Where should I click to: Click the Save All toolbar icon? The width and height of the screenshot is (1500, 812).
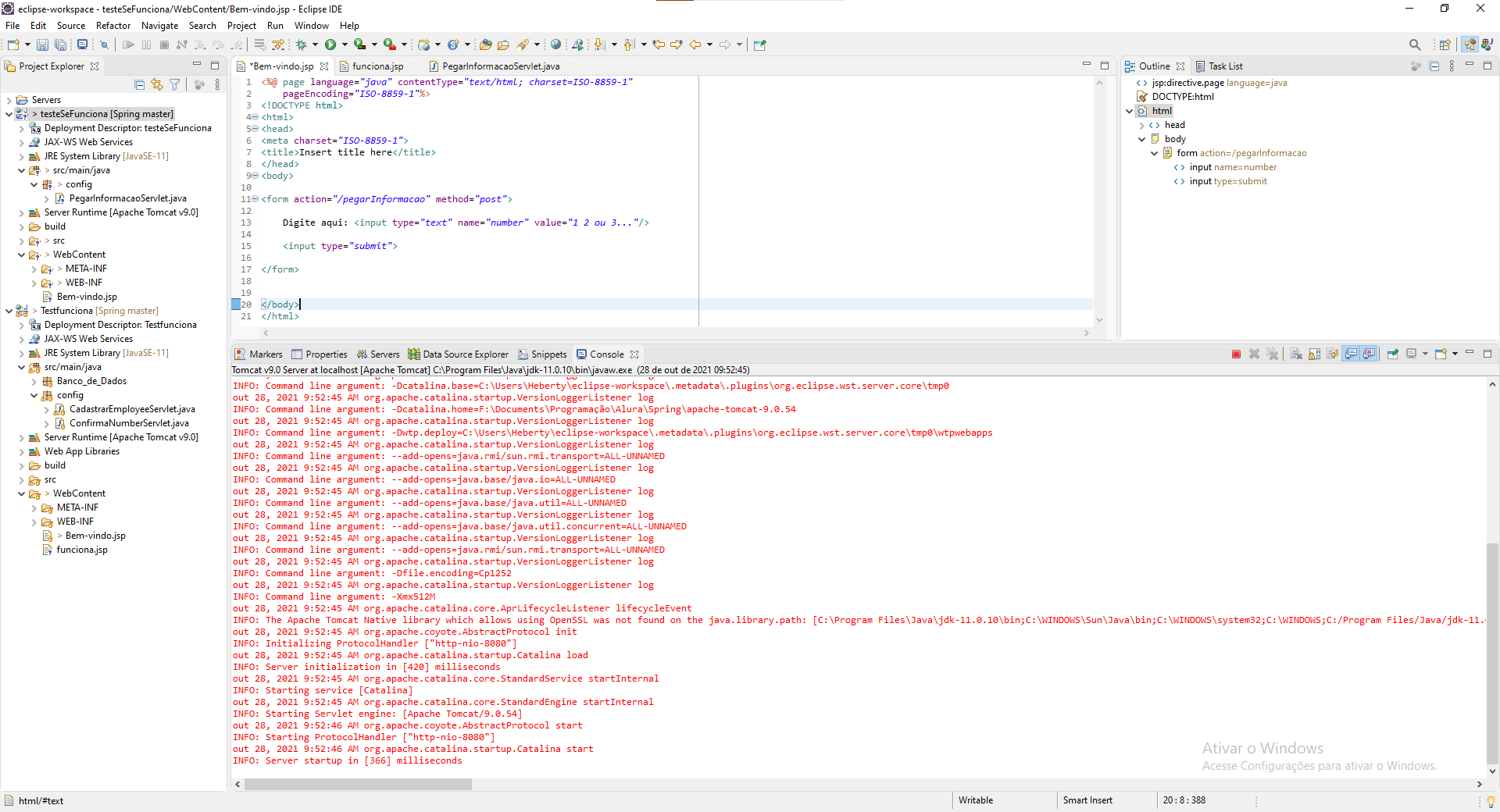(60, 45)
